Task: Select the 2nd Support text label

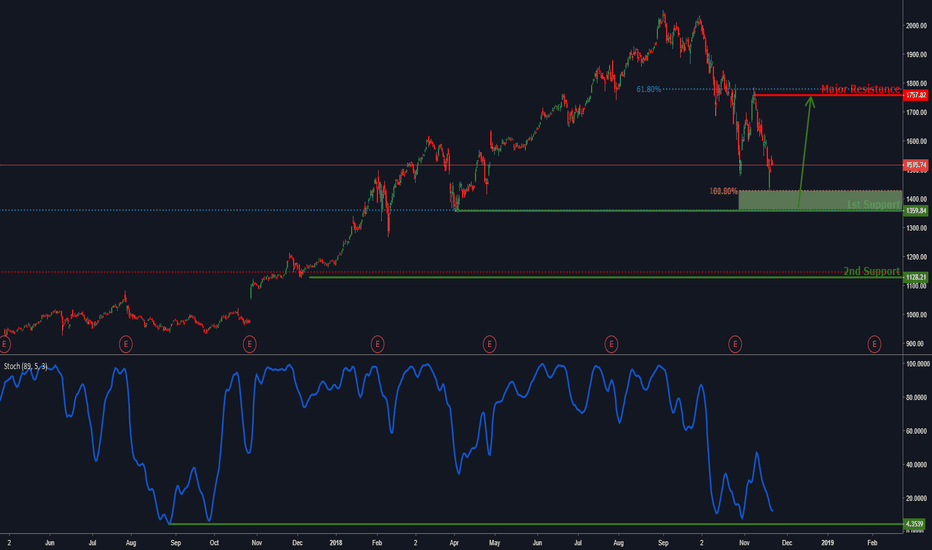Action: pos(871,271)
